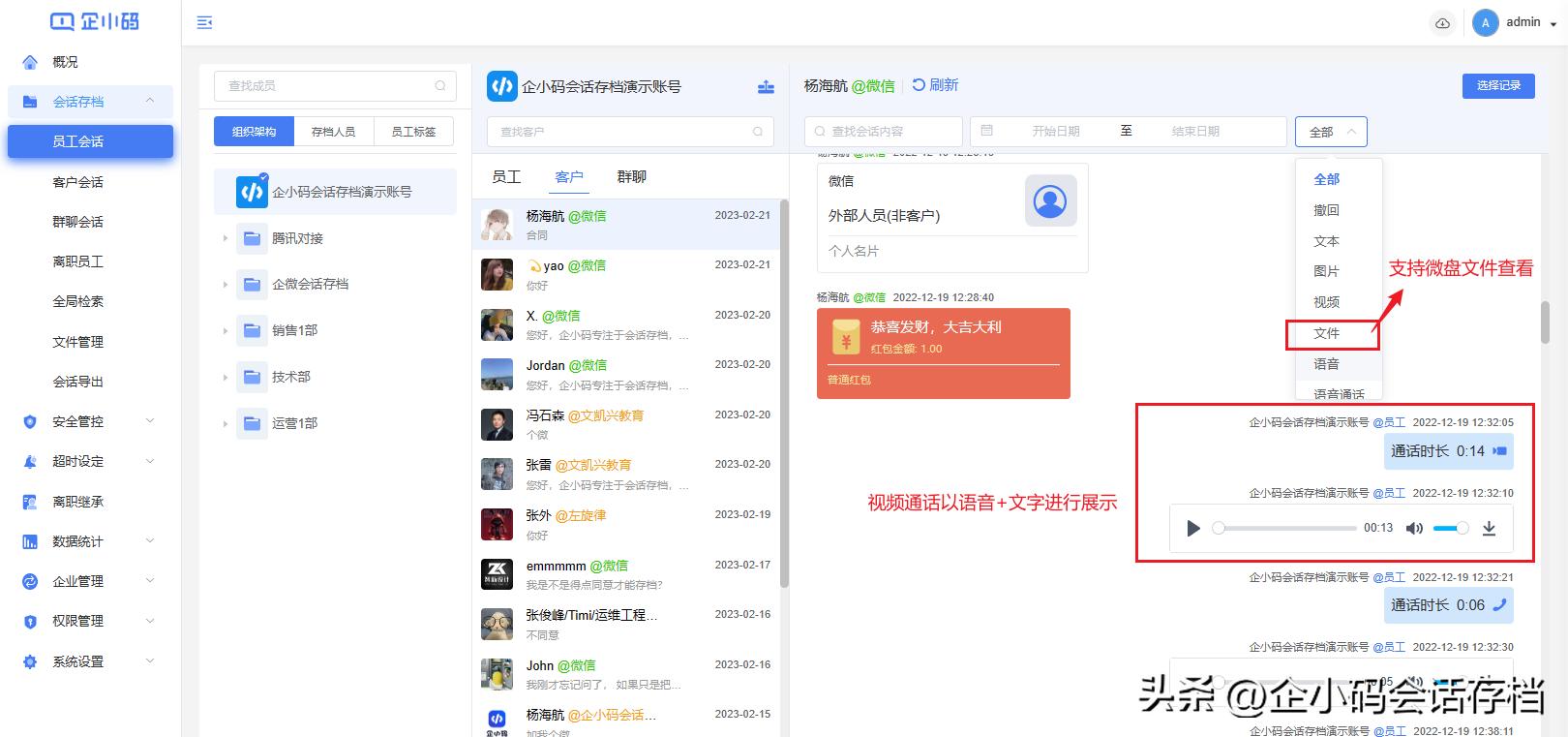Expand the 安全管控 menu
The image size is (1568, 737).
tap(150, 421)
